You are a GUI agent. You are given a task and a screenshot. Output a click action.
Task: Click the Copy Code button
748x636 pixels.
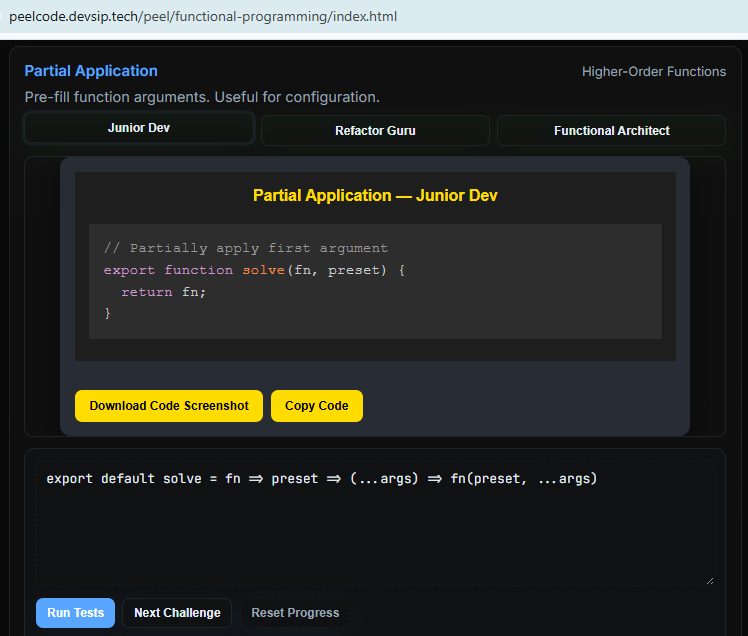[x=317, y=406]
